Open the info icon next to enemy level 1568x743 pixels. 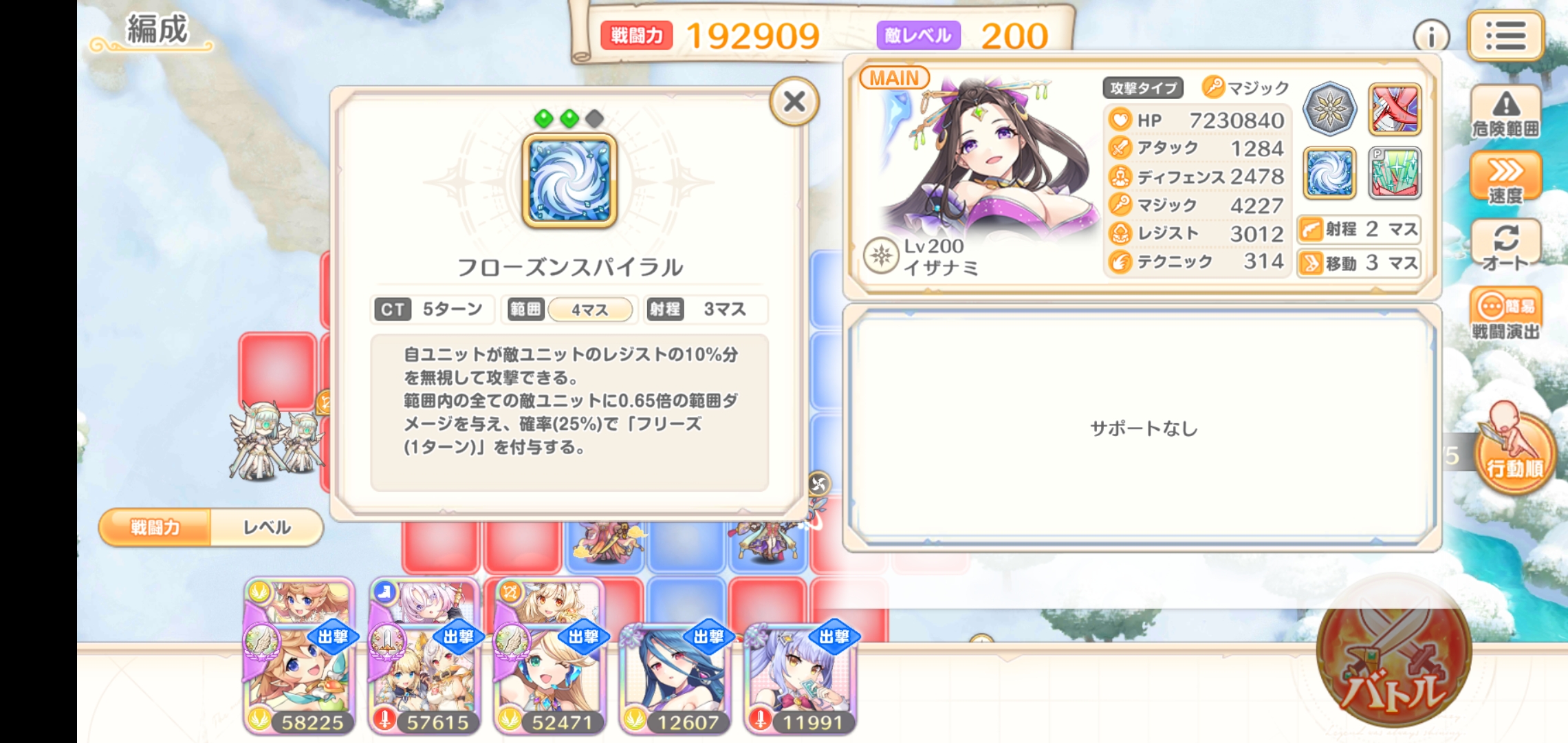1431,36
